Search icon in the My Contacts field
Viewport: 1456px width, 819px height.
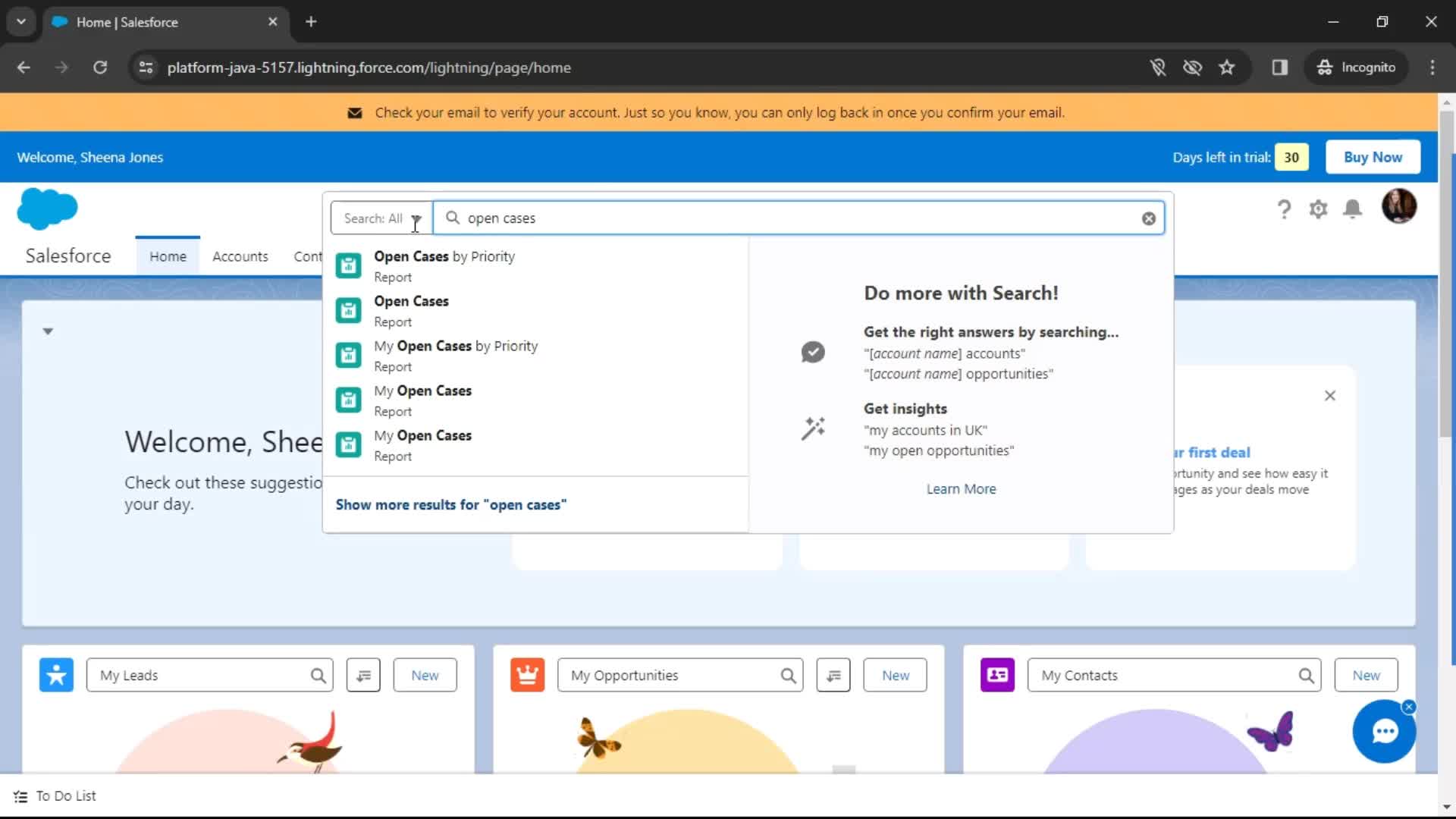click(1306, 676)
